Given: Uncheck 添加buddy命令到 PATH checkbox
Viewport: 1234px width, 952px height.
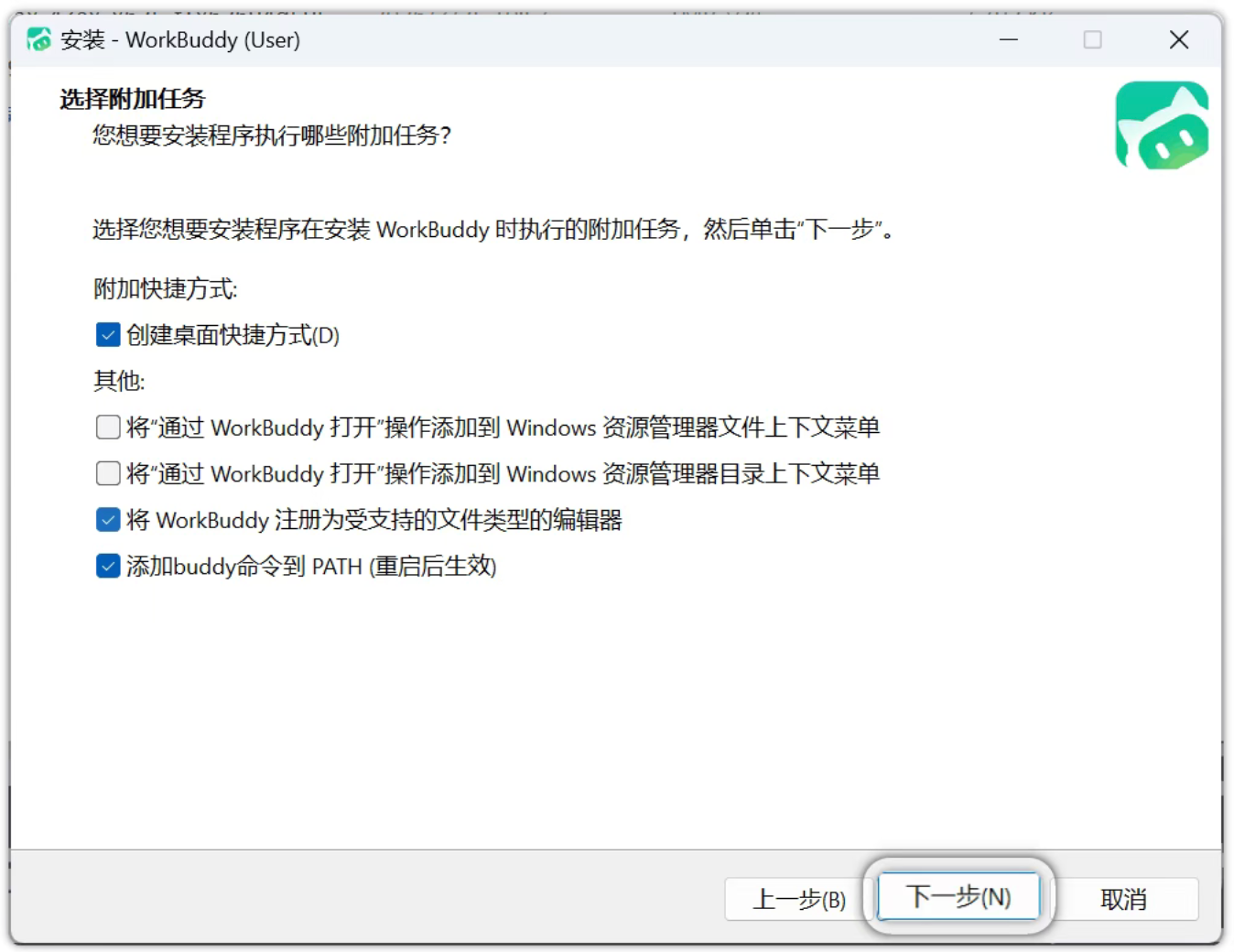Looking at the screenshot, I should (x=108, y=566).
